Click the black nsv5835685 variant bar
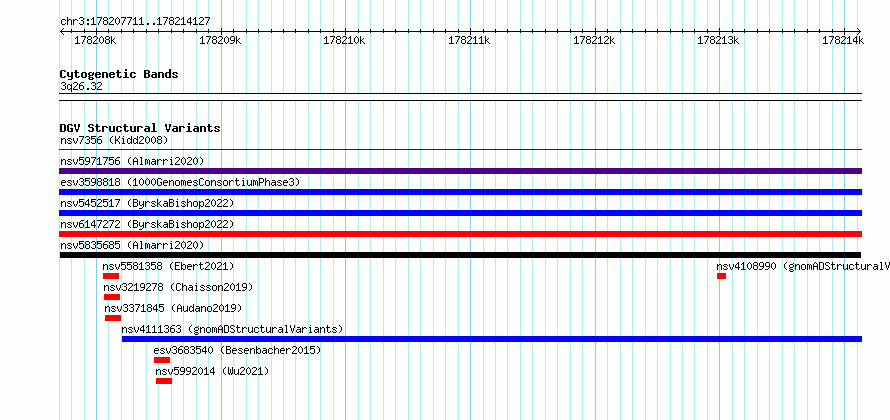 point(460,255)
